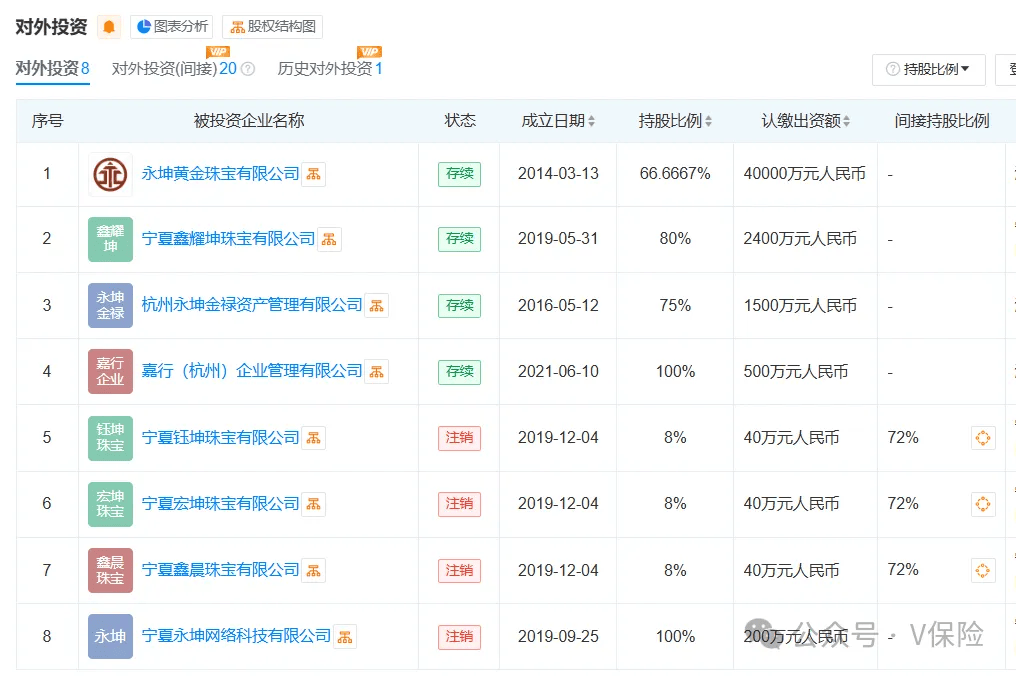The height and width of the screenshot is (676, 1016).
Task: Expand the 持股比例 filter dropdown
Action: [928, 70]
